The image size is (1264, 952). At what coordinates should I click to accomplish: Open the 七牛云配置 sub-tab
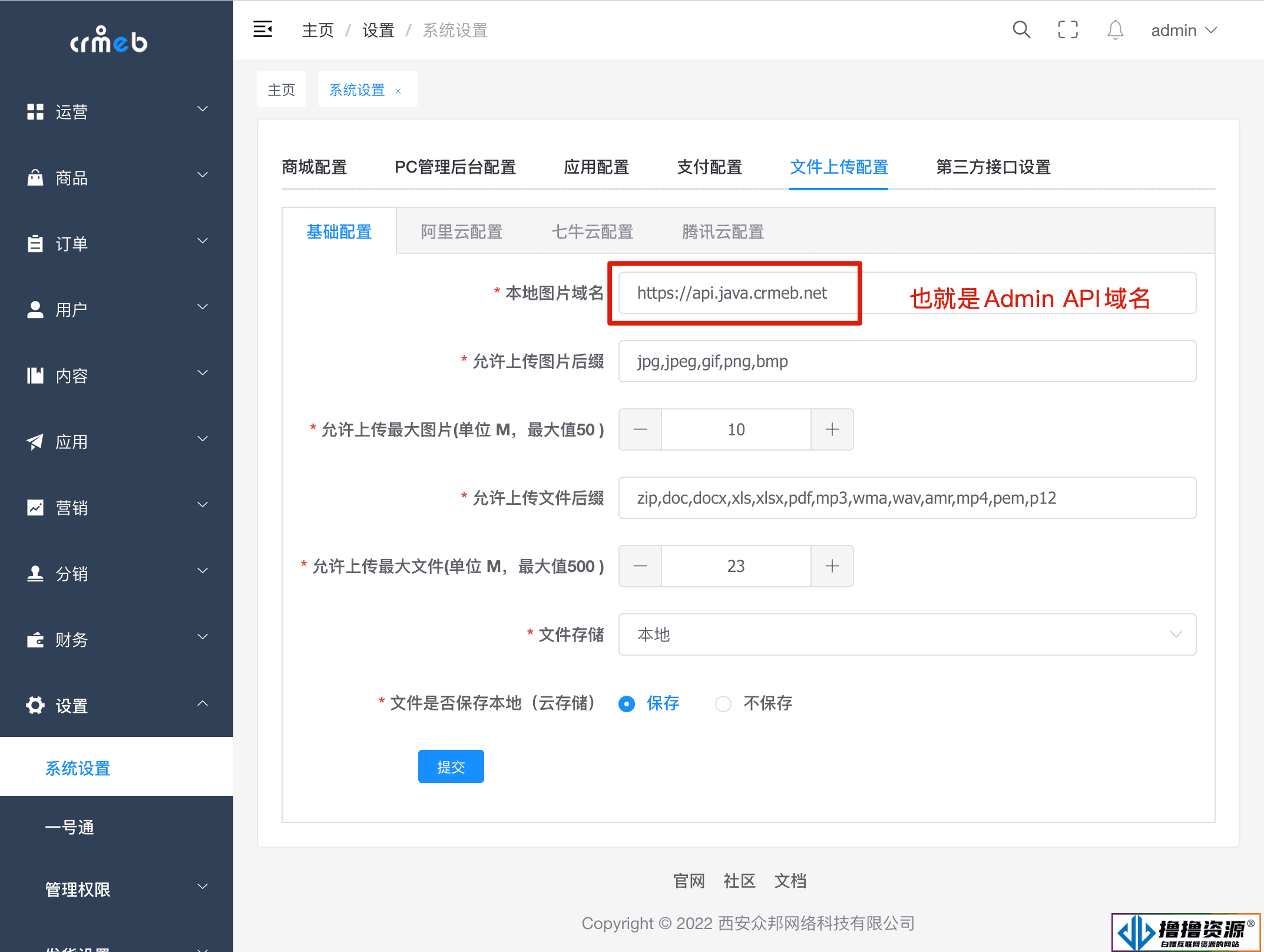point(593,232)
